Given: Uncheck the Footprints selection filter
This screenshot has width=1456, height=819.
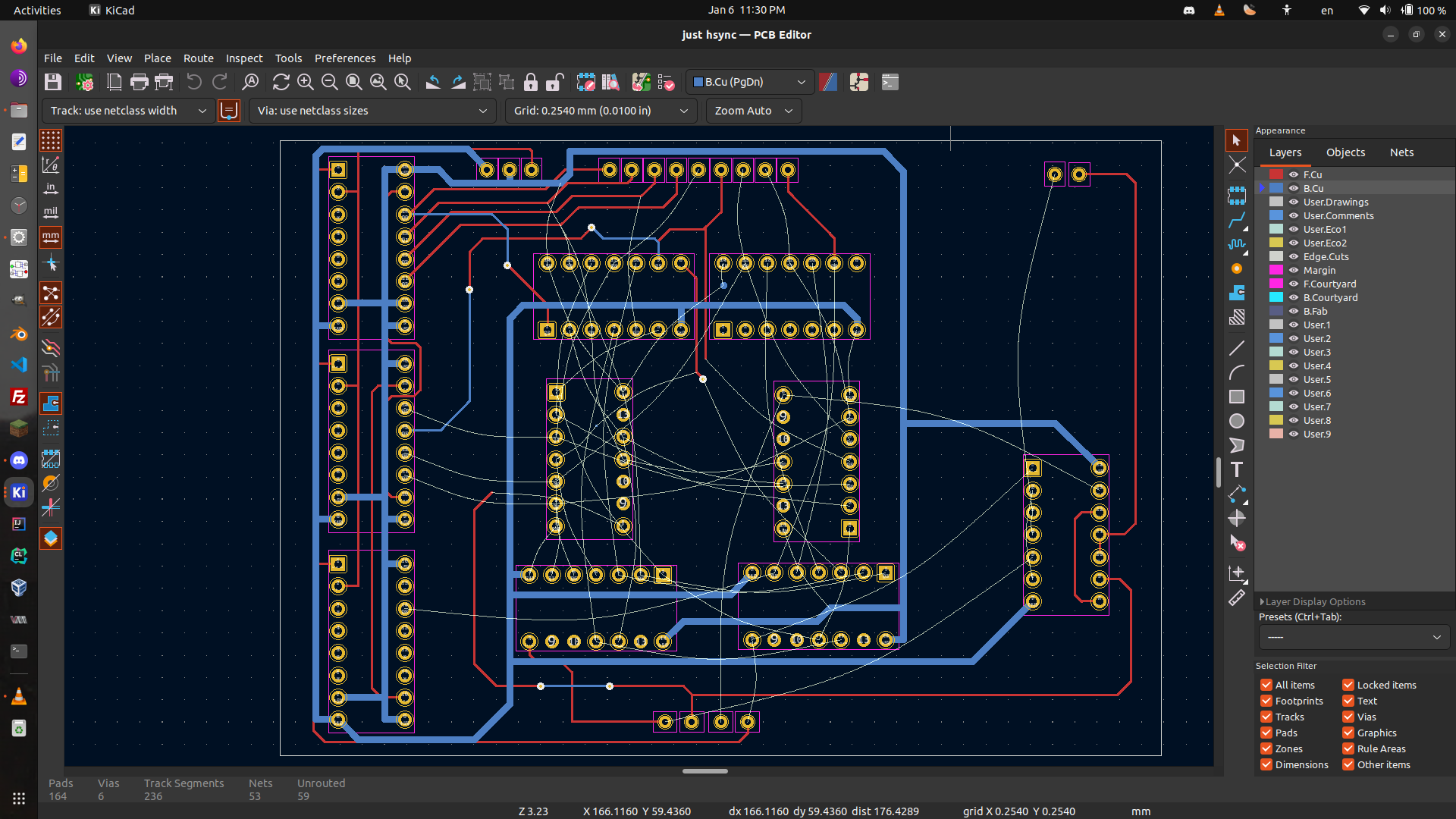Looking at the screenshot, I should [1266, 701].
